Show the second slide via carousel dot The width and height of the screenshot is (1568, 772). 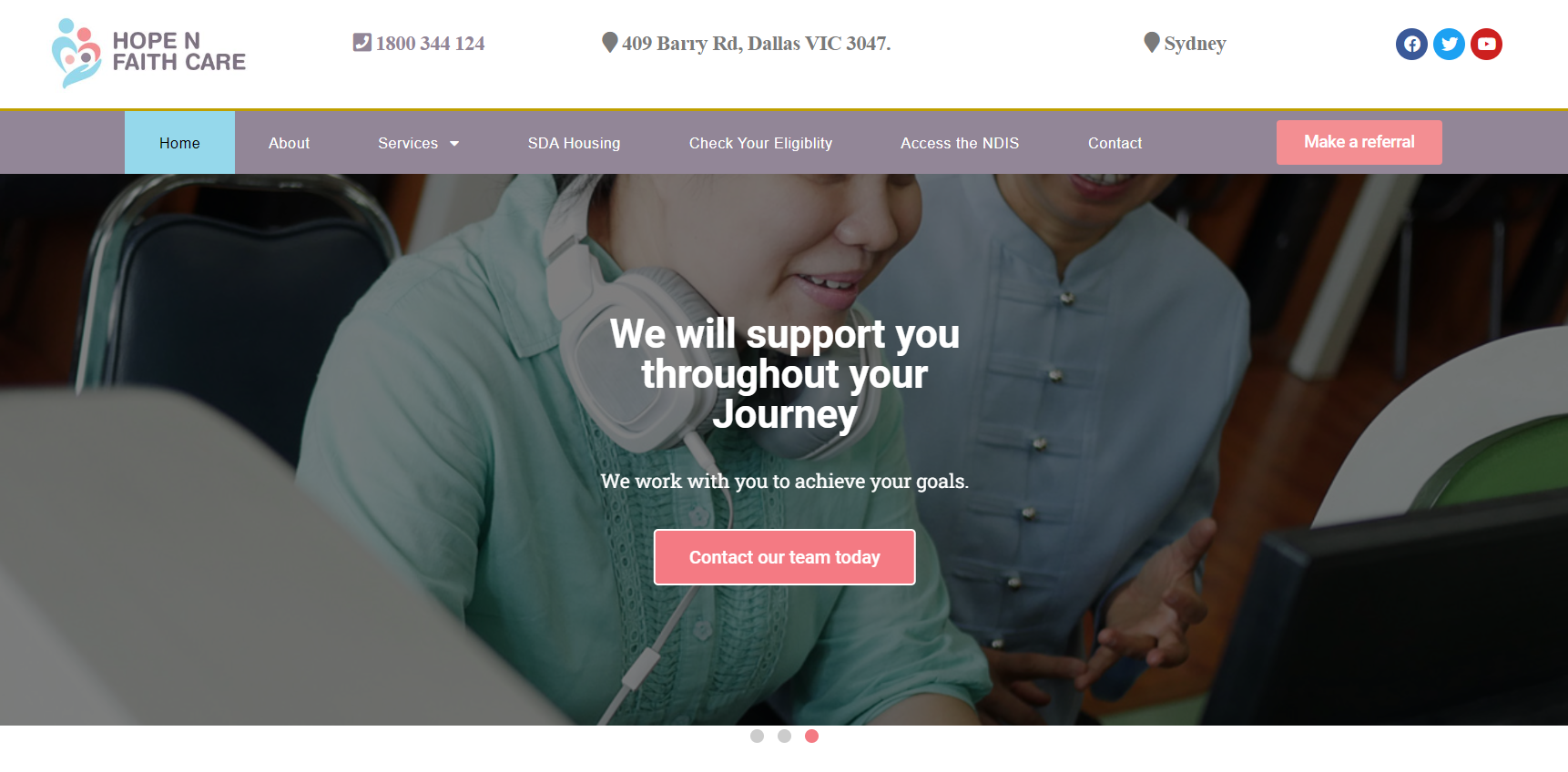[x=784, y=736]
